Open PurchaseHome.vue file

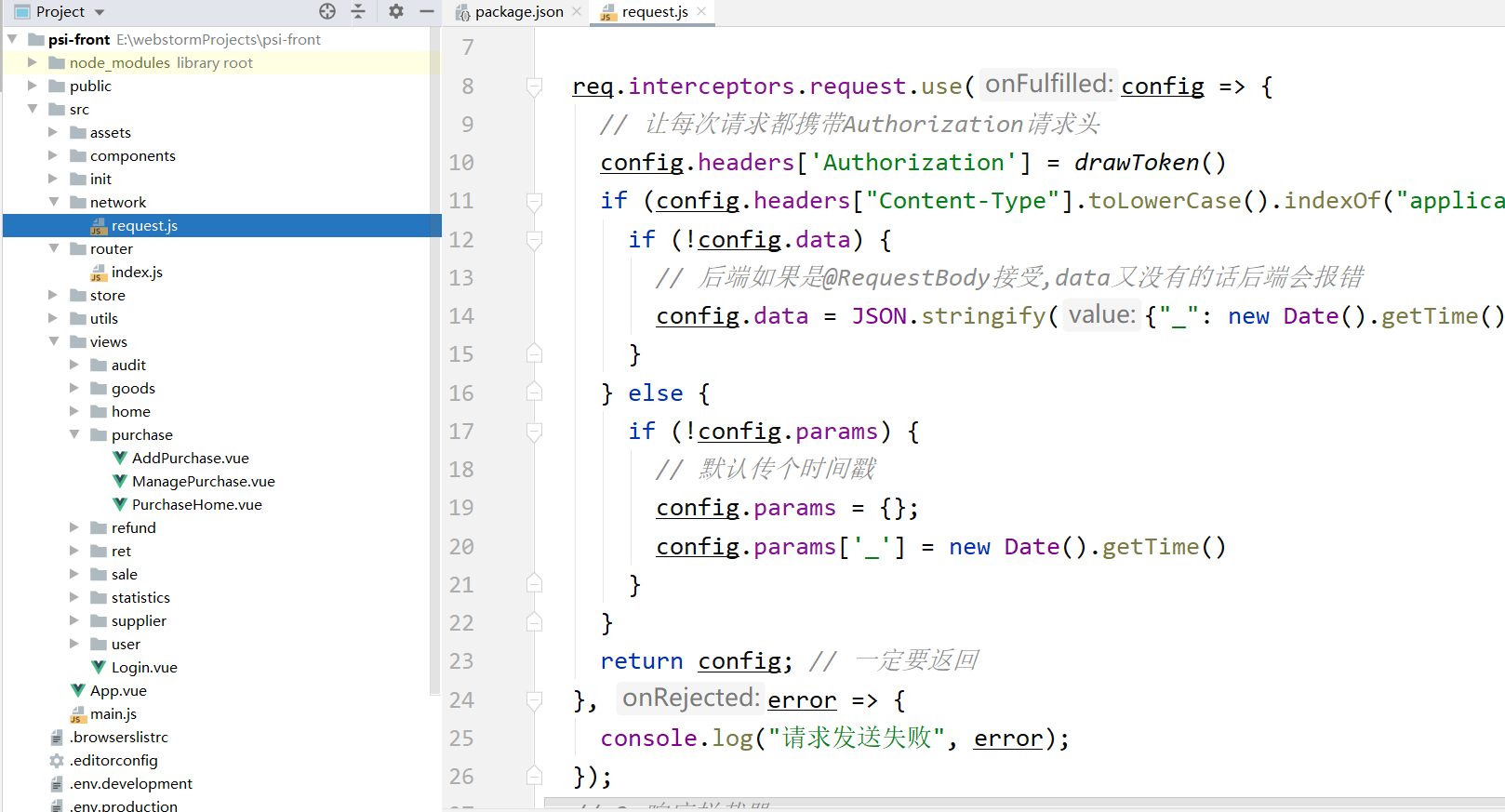click(x=196, y=504)
